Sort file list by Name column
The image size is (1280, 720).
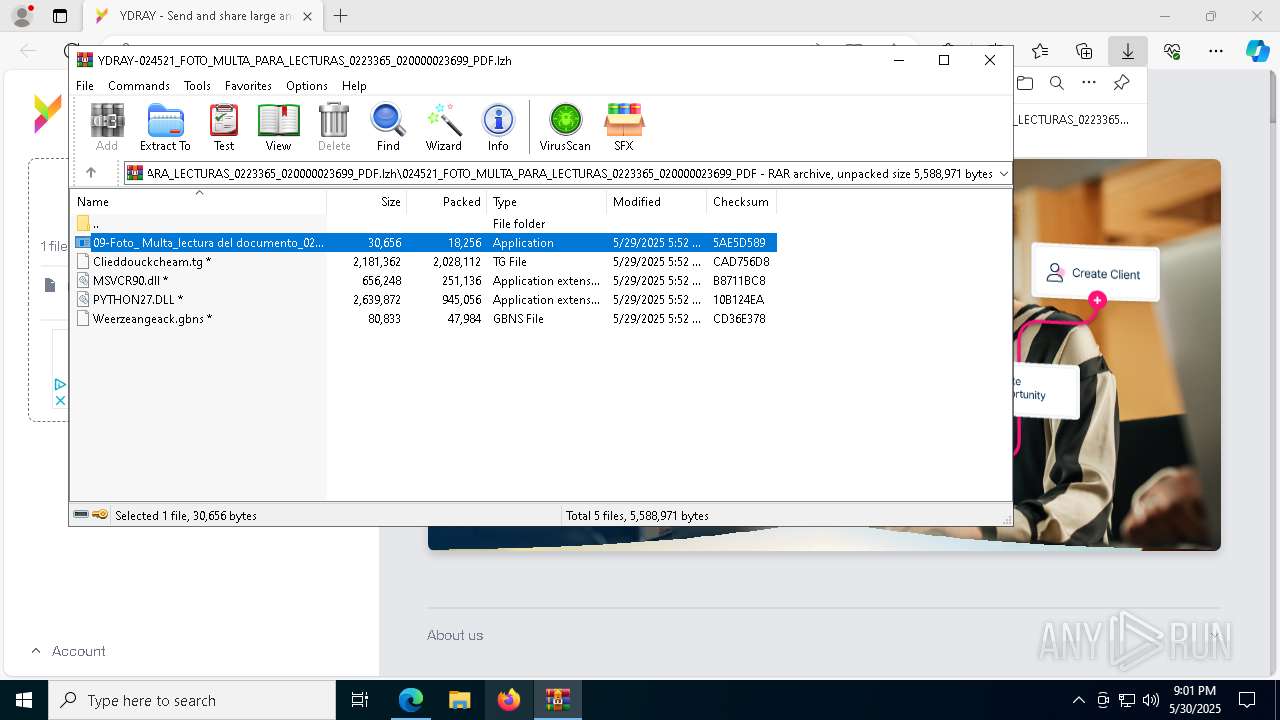pyautogui.click(x=198, y=202)
